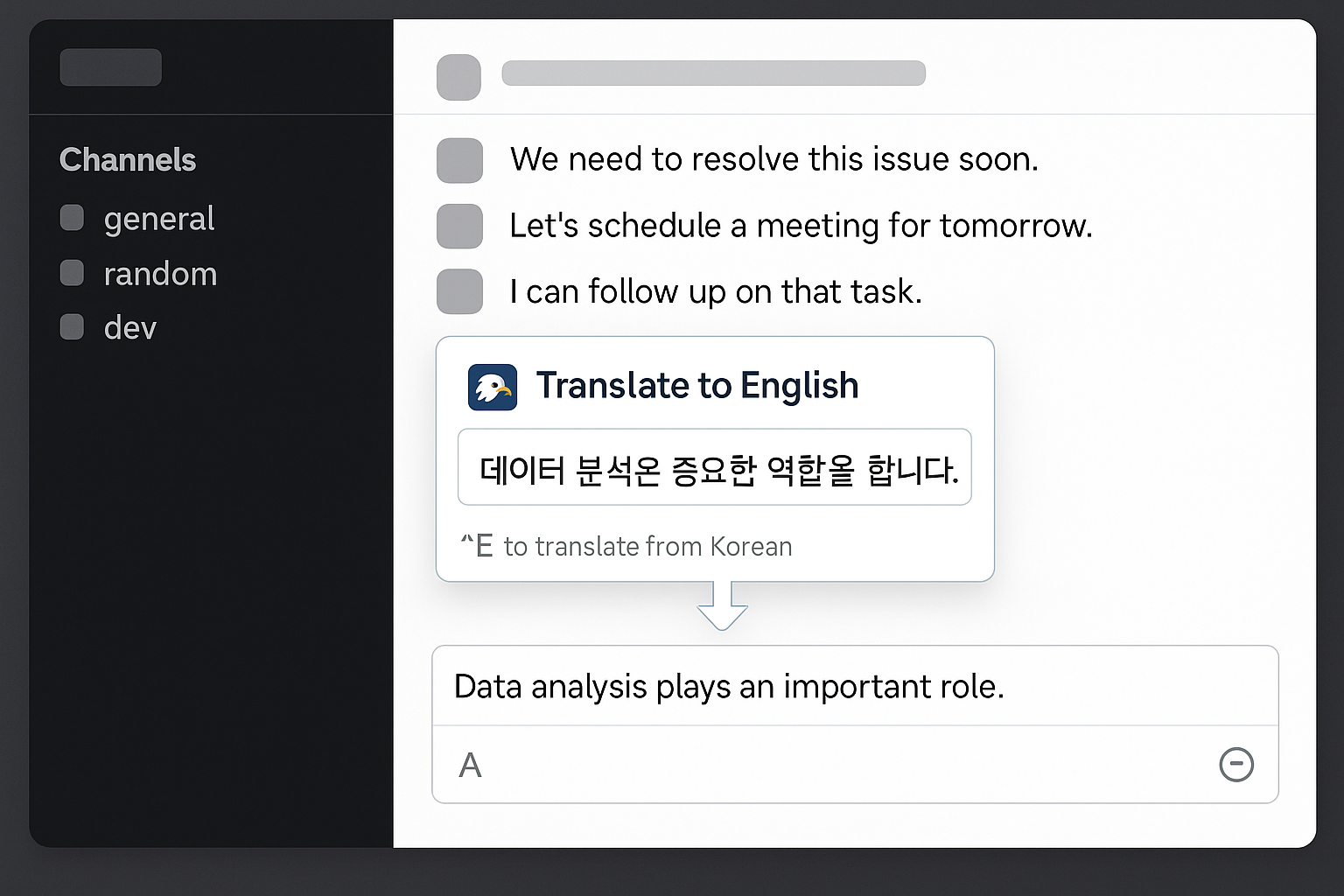The image size is (1344, 896).
Task: Click the eagle translator app icon
Action: [493, 387]
